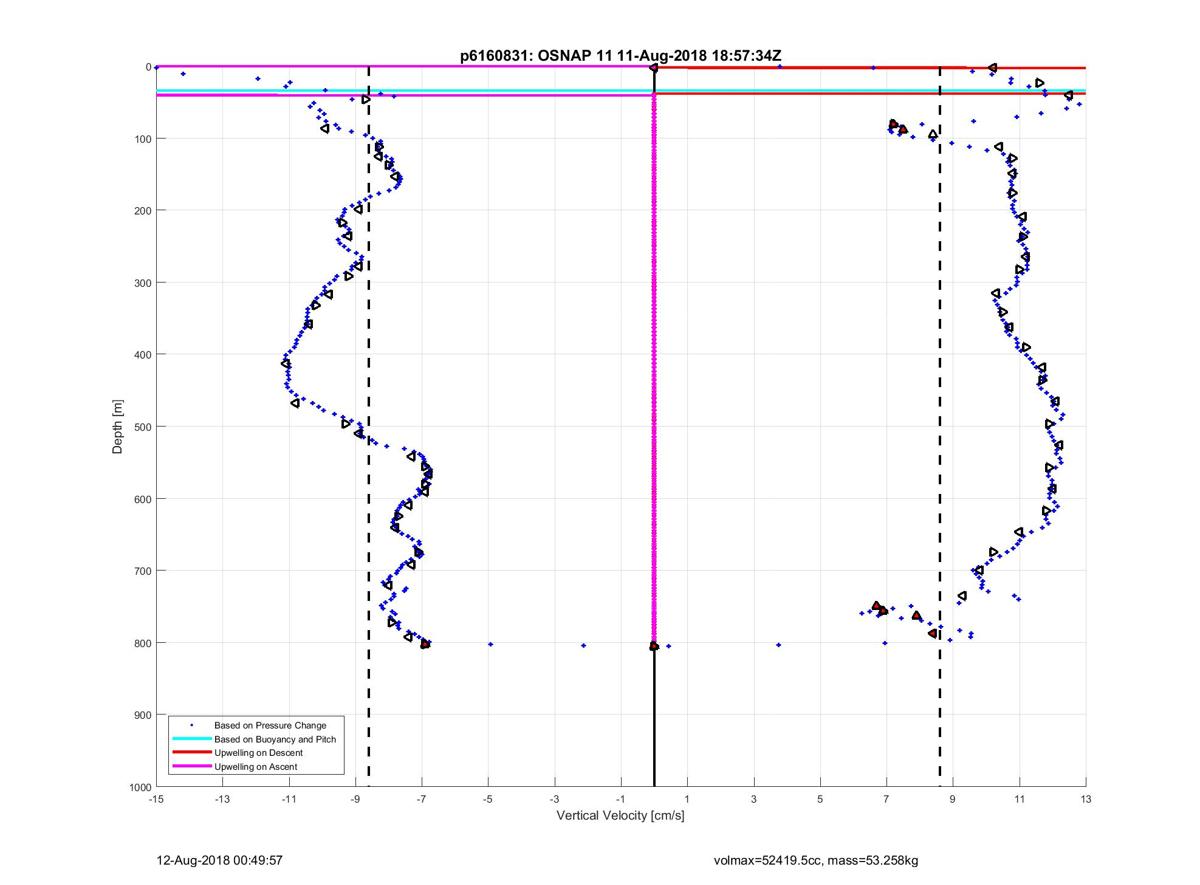The height and width of the screenshot is (885, 1200).
Task: Click legend entry Based on Pressure Change
Action: point(270,725)
